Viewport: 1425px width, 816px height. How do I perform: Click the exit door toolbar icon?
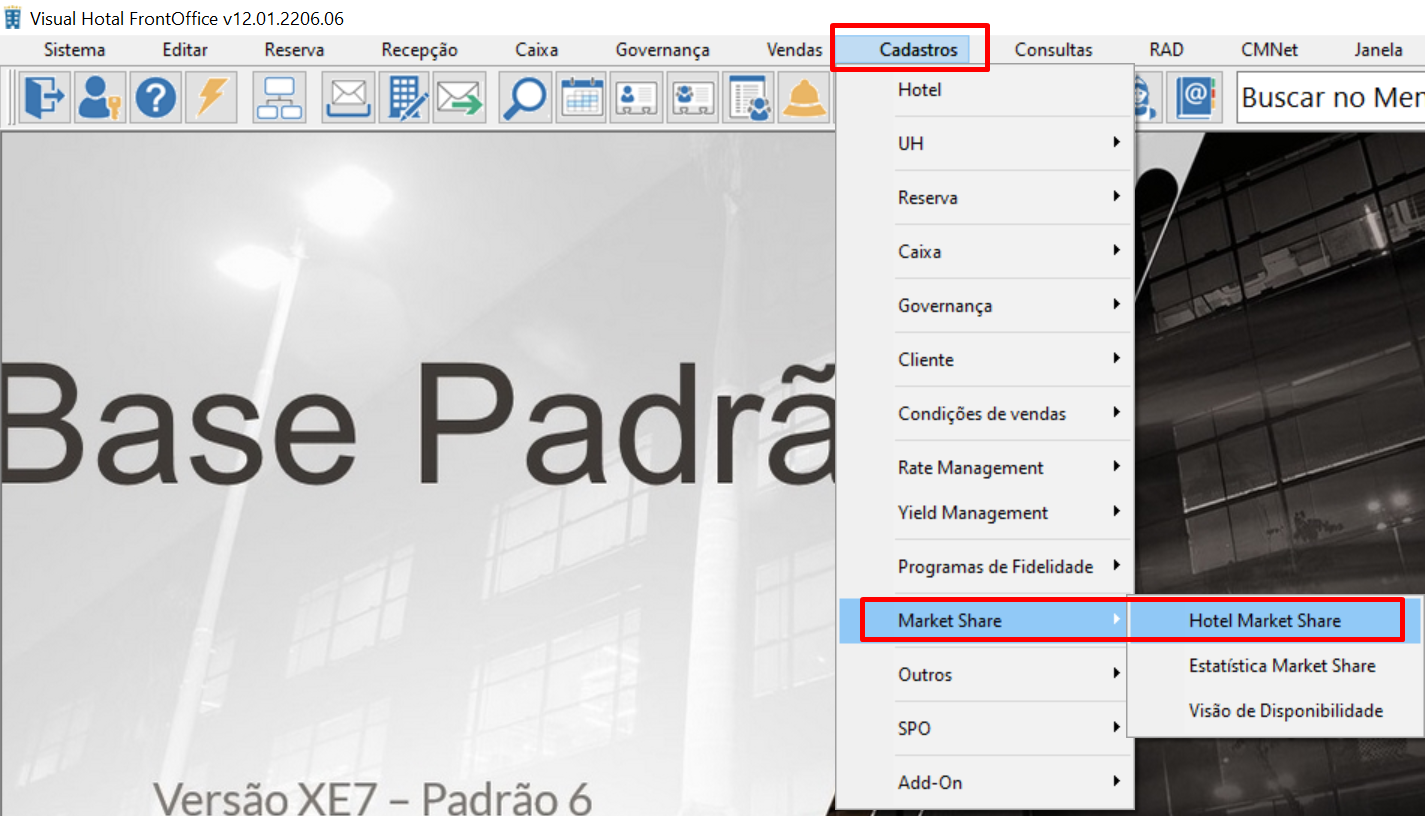[x=45, y=98]
